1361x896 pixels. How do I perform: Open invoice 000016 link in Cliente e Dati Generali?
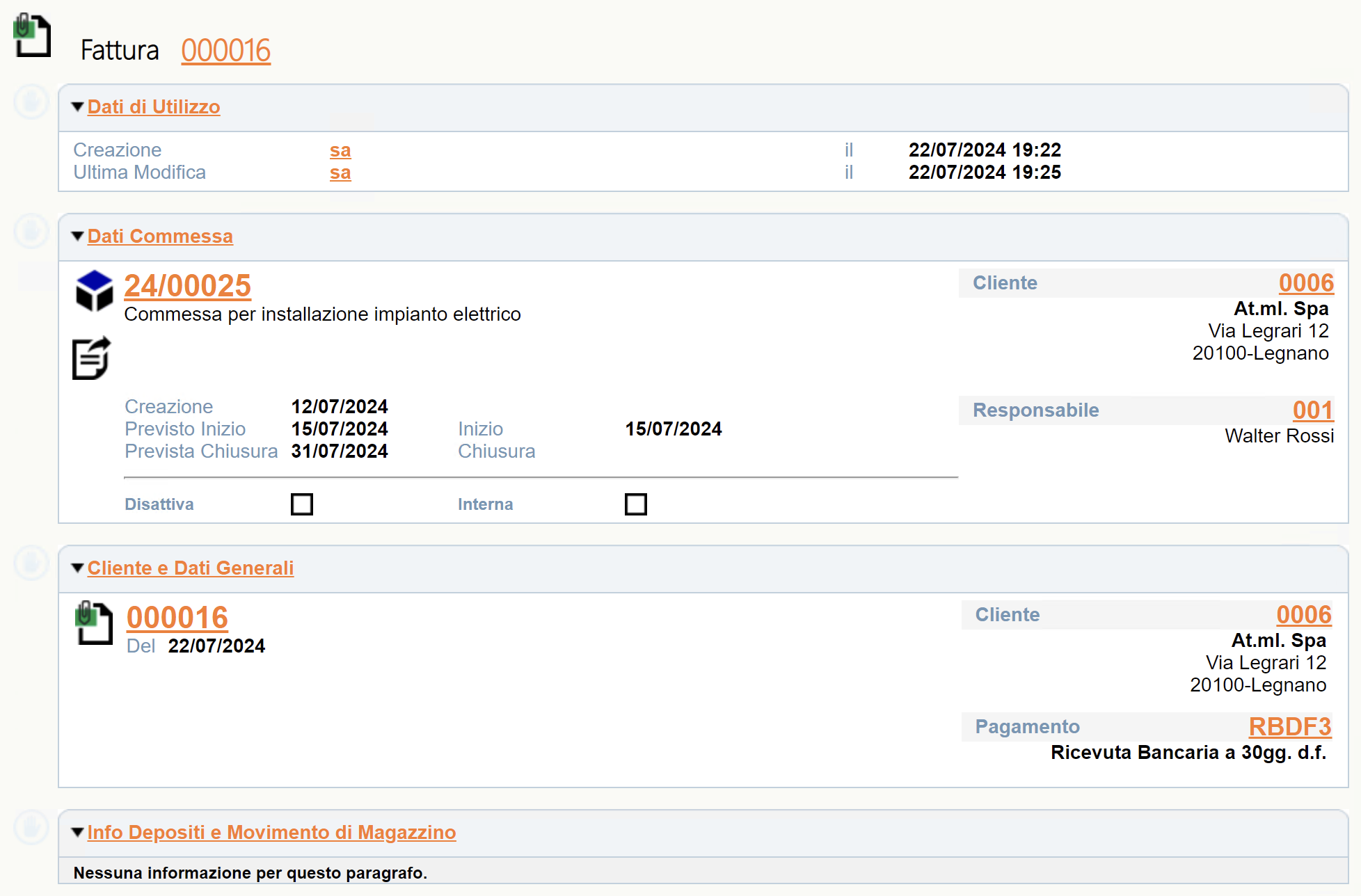point(177,618)
